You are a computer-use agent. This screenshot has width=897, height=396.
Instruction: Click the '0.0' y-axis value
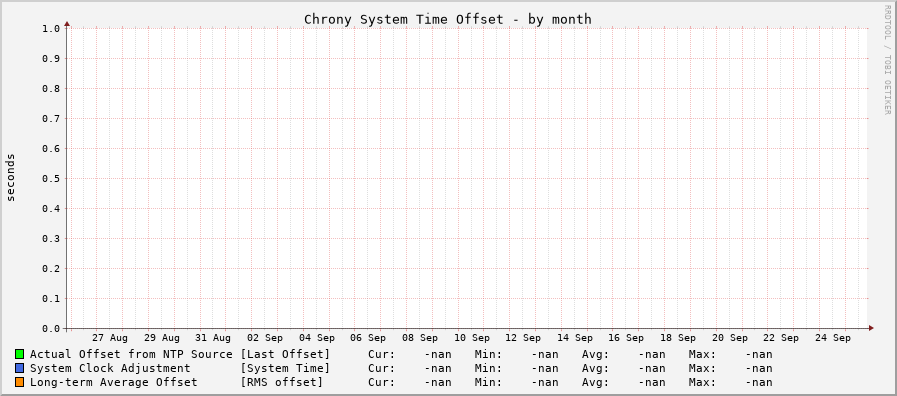(50, 328)
